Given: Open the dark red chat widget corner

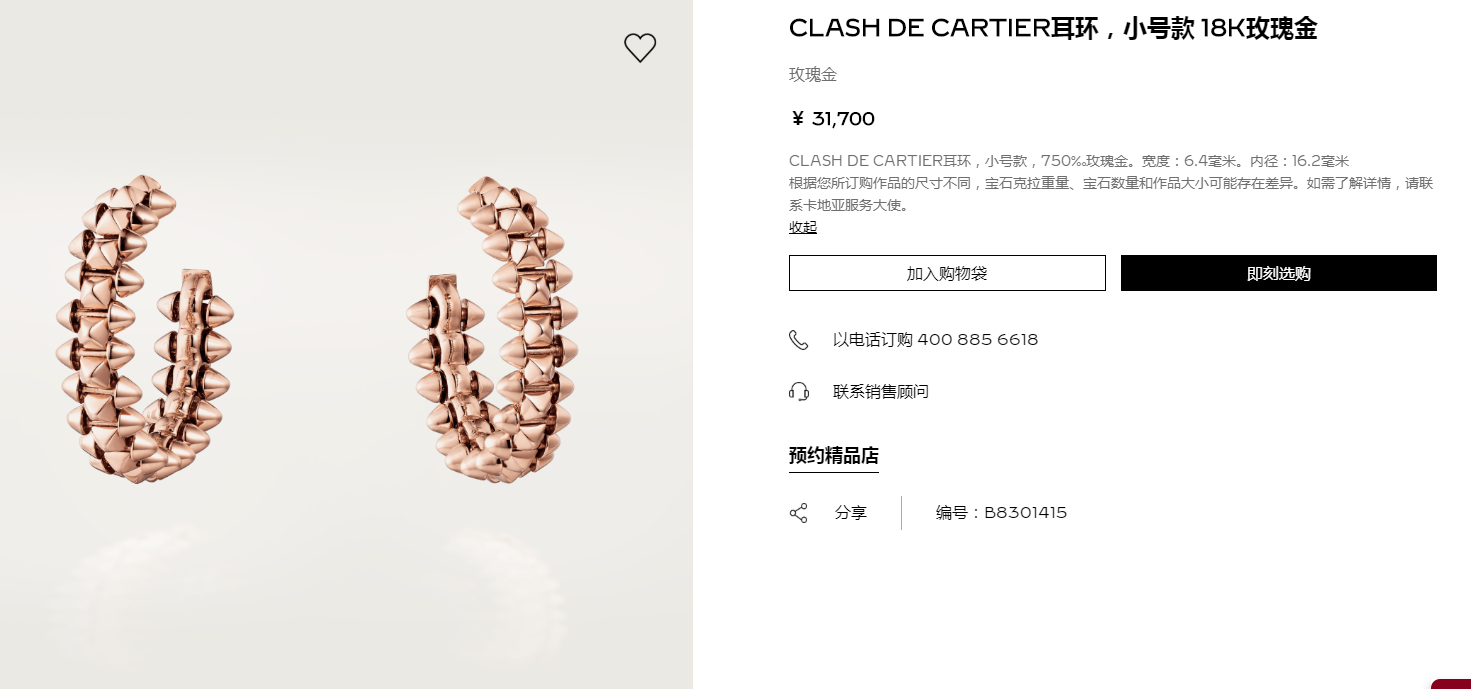Looking at the screenshot, I should [x=1451, y=684].
